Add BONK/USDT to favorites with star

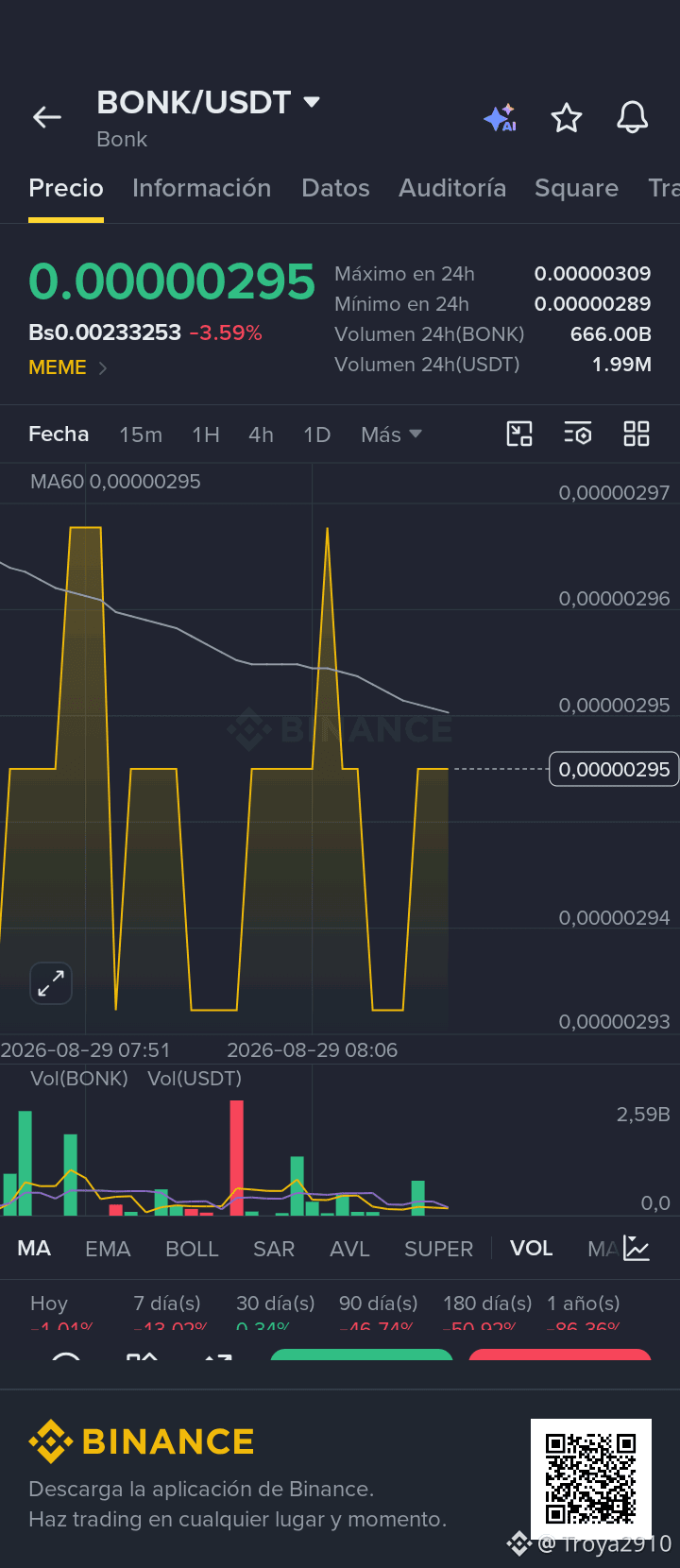tap(567, 118)
